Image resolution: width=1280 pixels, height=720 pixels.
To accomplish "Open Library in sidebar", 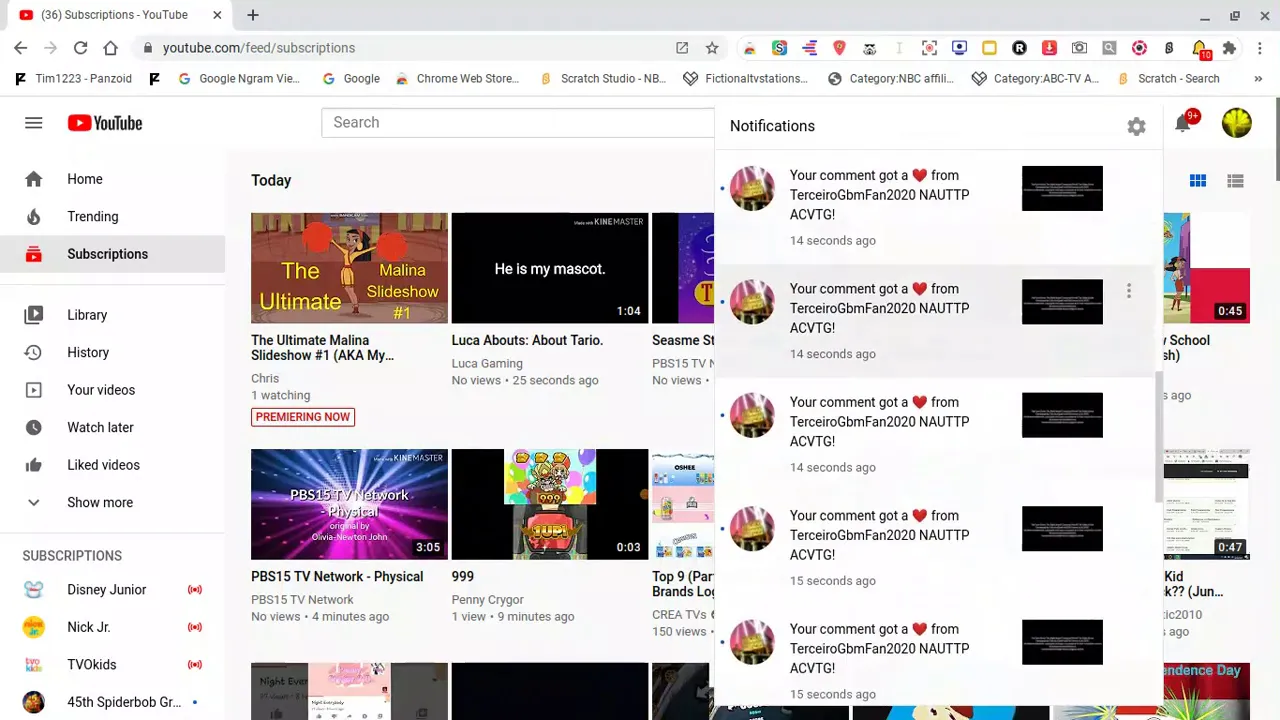I will click(x=112, y=315).
